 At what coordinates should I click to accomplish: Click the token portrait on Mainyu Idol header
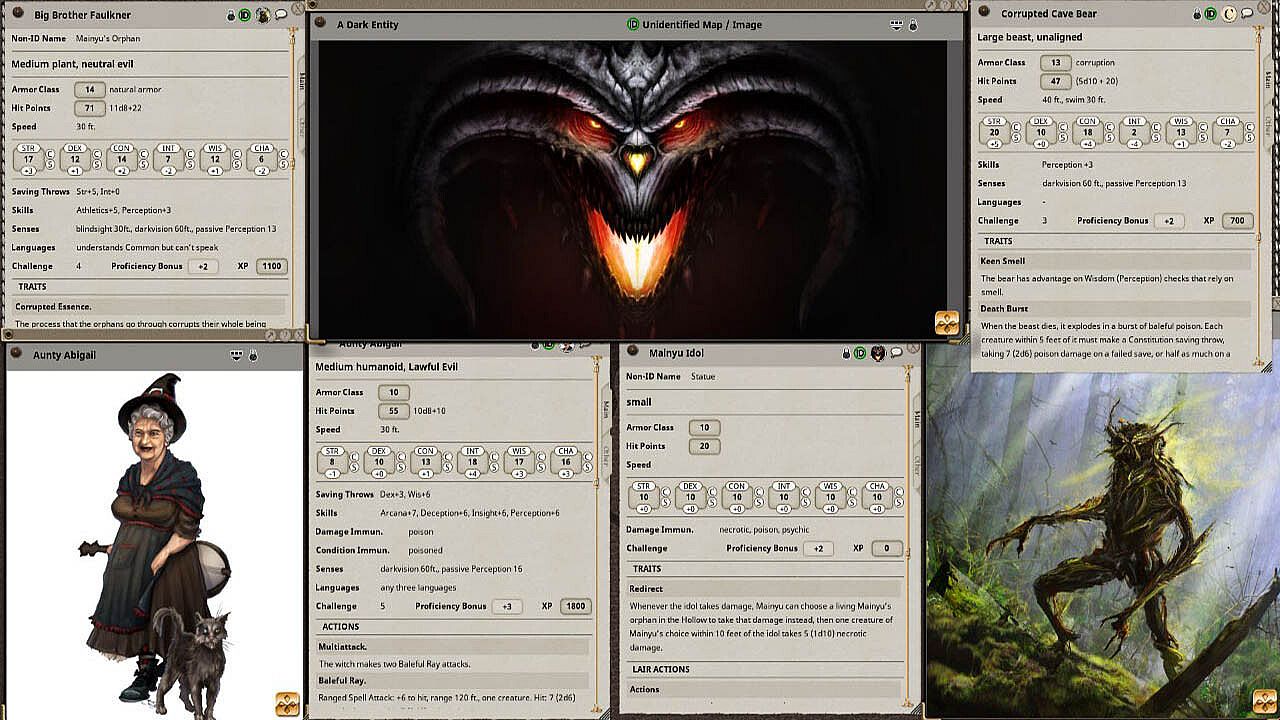878,353
